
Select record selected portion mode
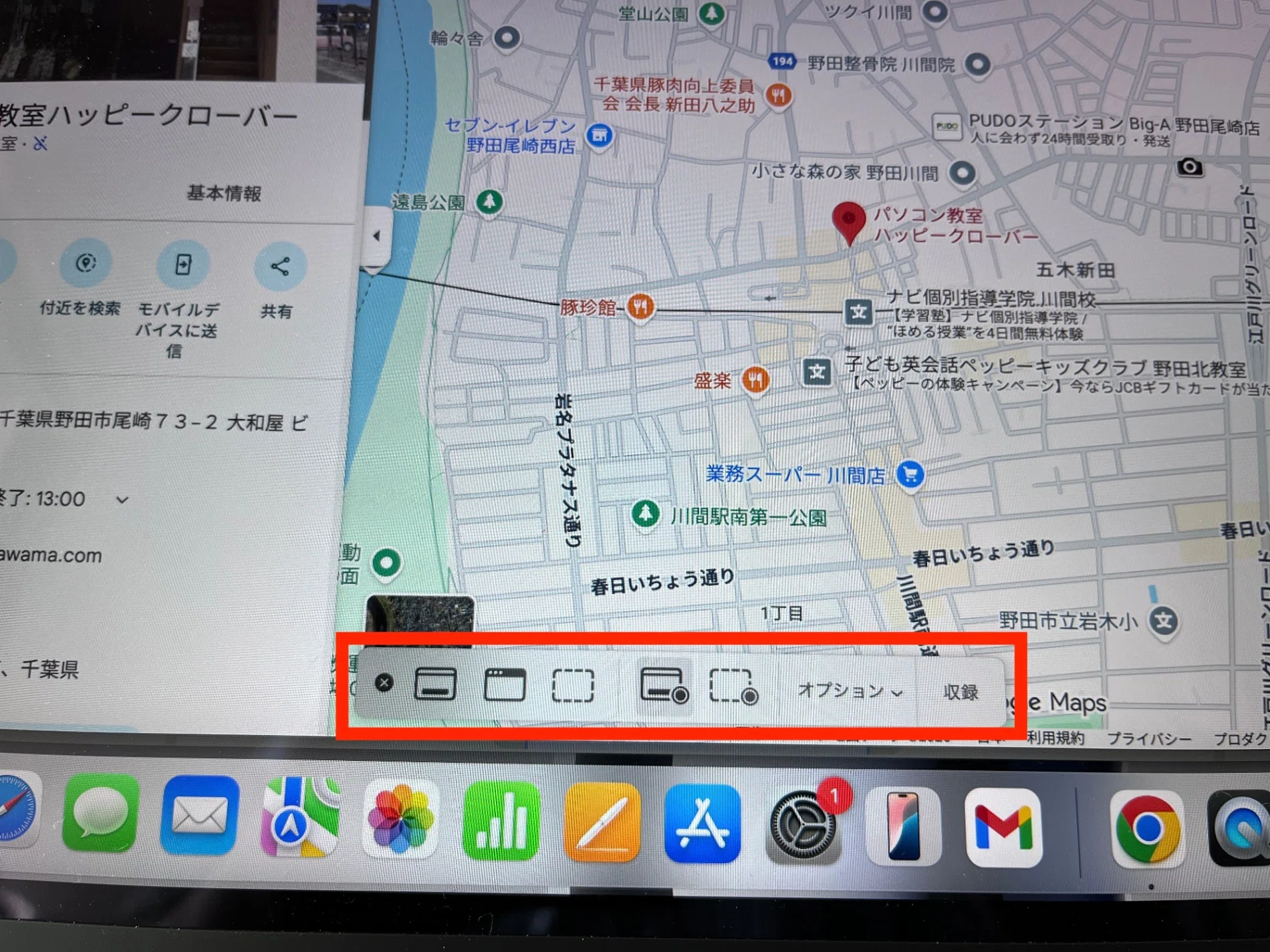click(733, 687)
